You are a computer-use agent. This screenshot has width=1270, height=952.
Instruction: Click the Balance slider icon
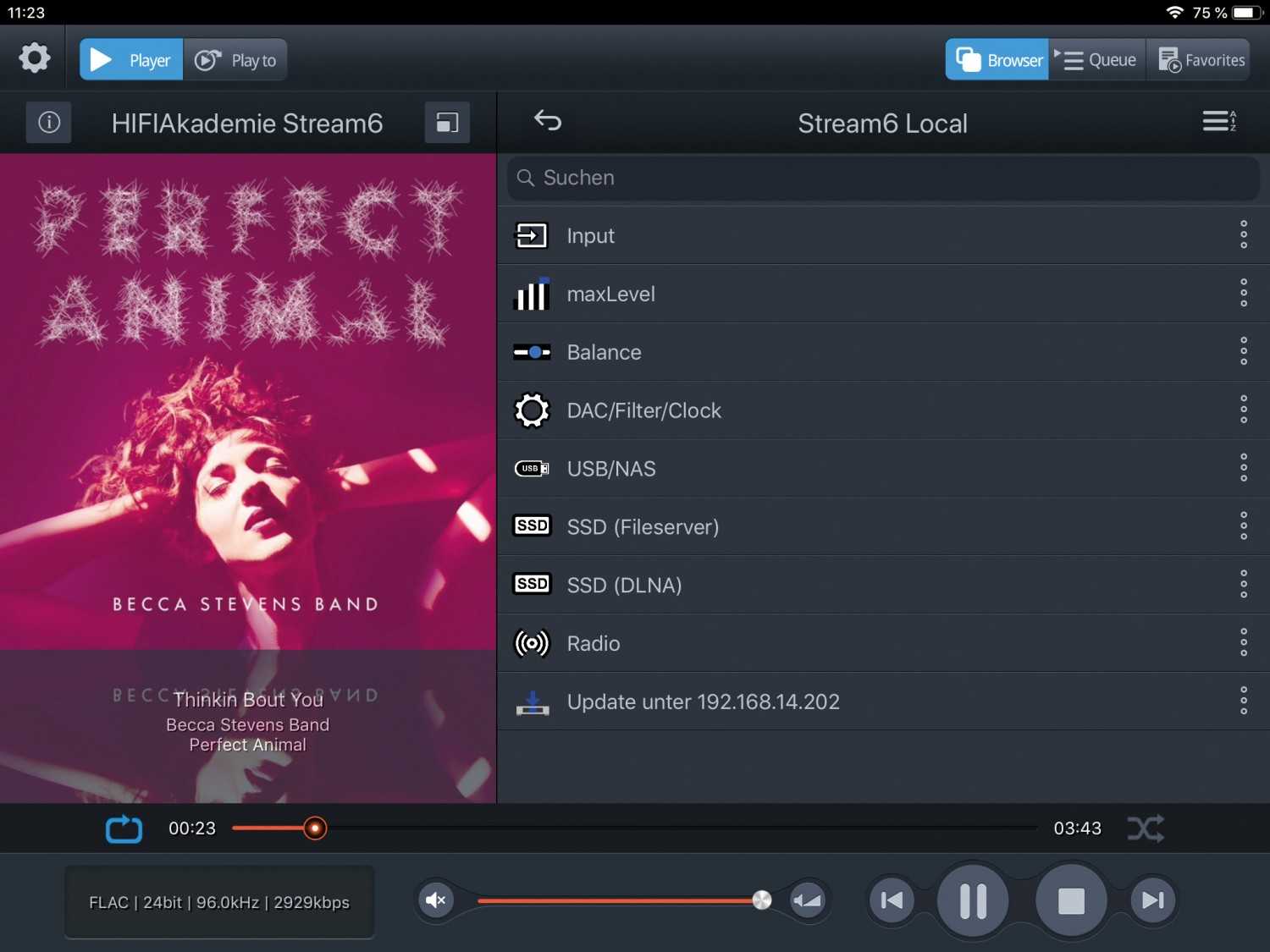click(532, 352)
